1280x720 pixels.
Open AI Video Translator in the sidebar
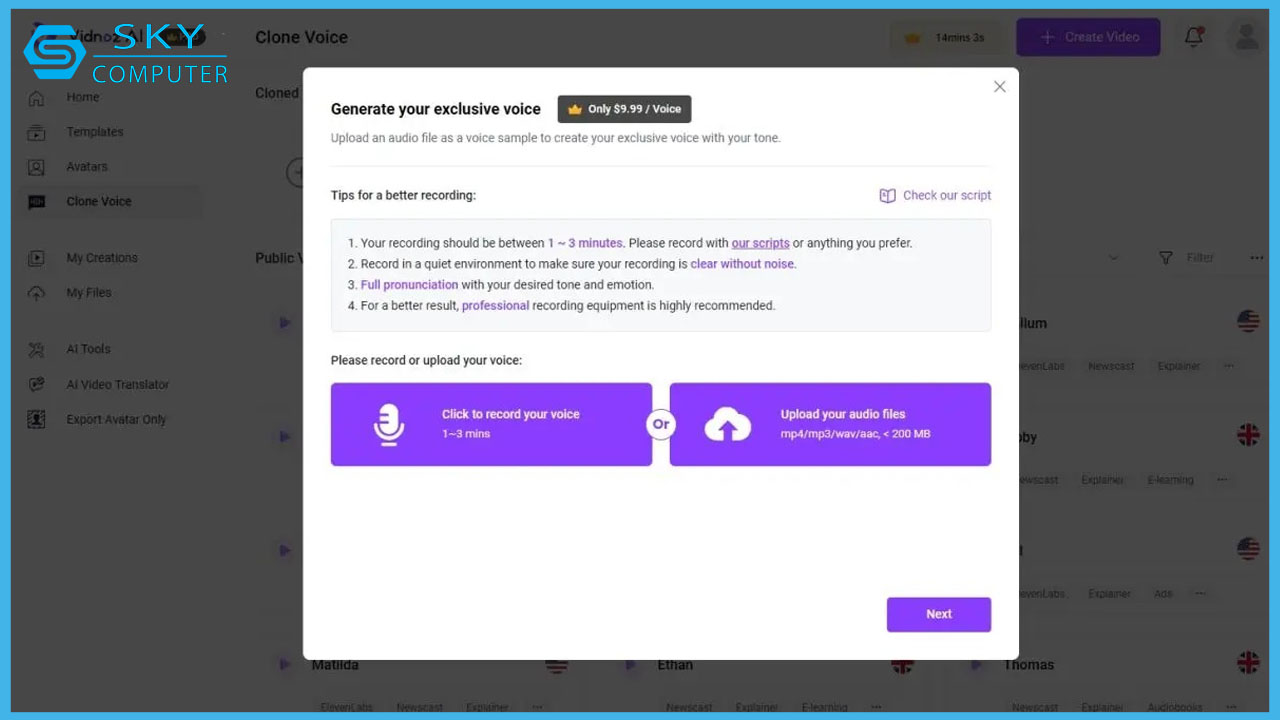tap(118, 385)
